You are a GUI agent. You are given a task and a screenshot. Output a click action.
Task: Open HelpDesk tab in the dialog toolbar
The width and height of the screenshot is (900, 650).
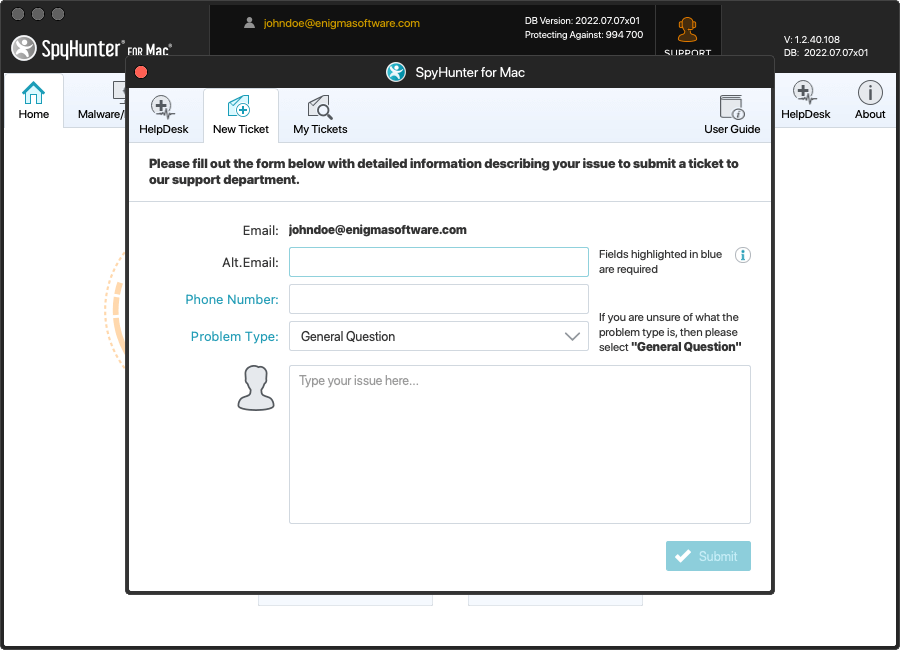pyautogui.click(x=164, y=115)
